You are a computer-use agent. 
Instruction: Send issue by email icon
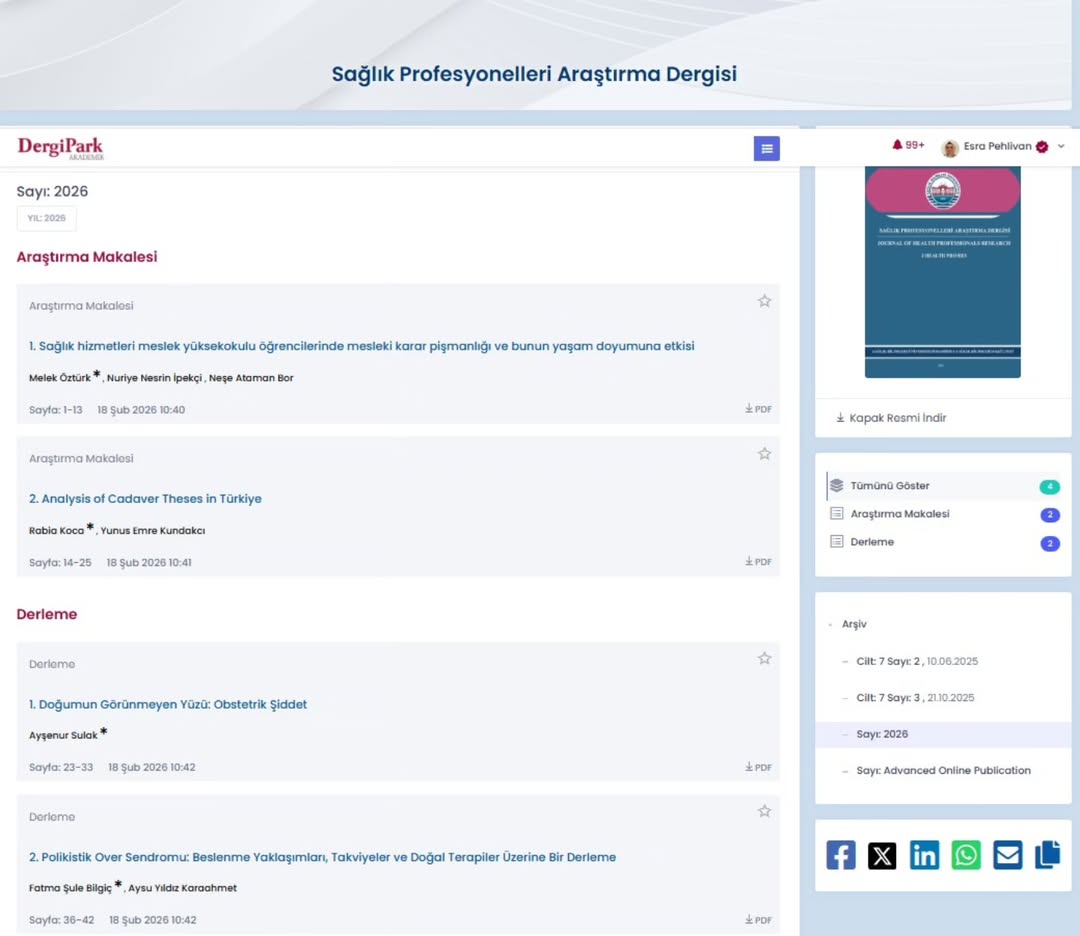click(1007, 855)
